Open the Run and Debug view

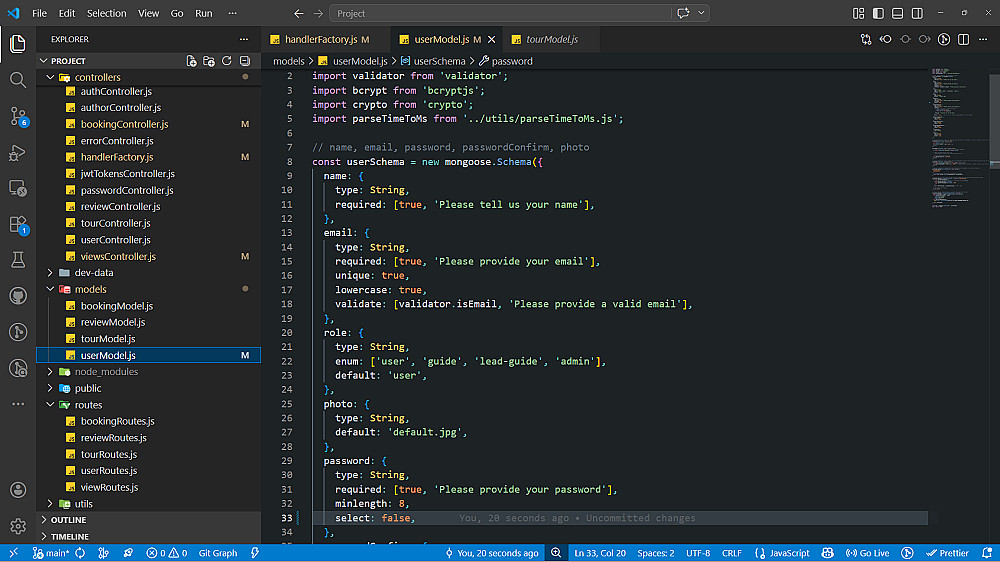18,152
